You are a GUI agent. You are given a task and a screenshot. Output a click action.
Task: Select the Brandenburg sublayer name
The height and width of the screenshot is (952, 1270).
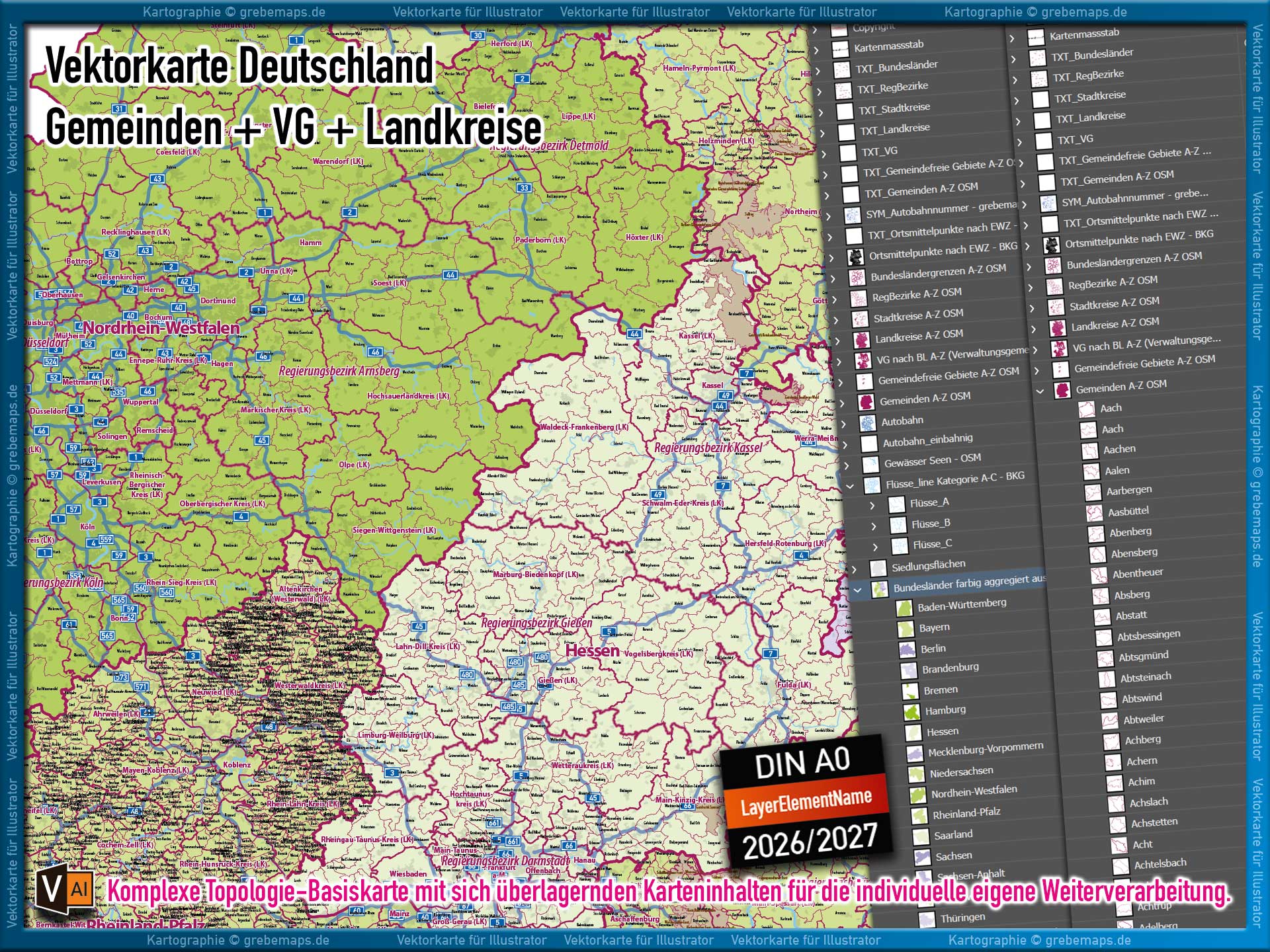tap(951, 668)
